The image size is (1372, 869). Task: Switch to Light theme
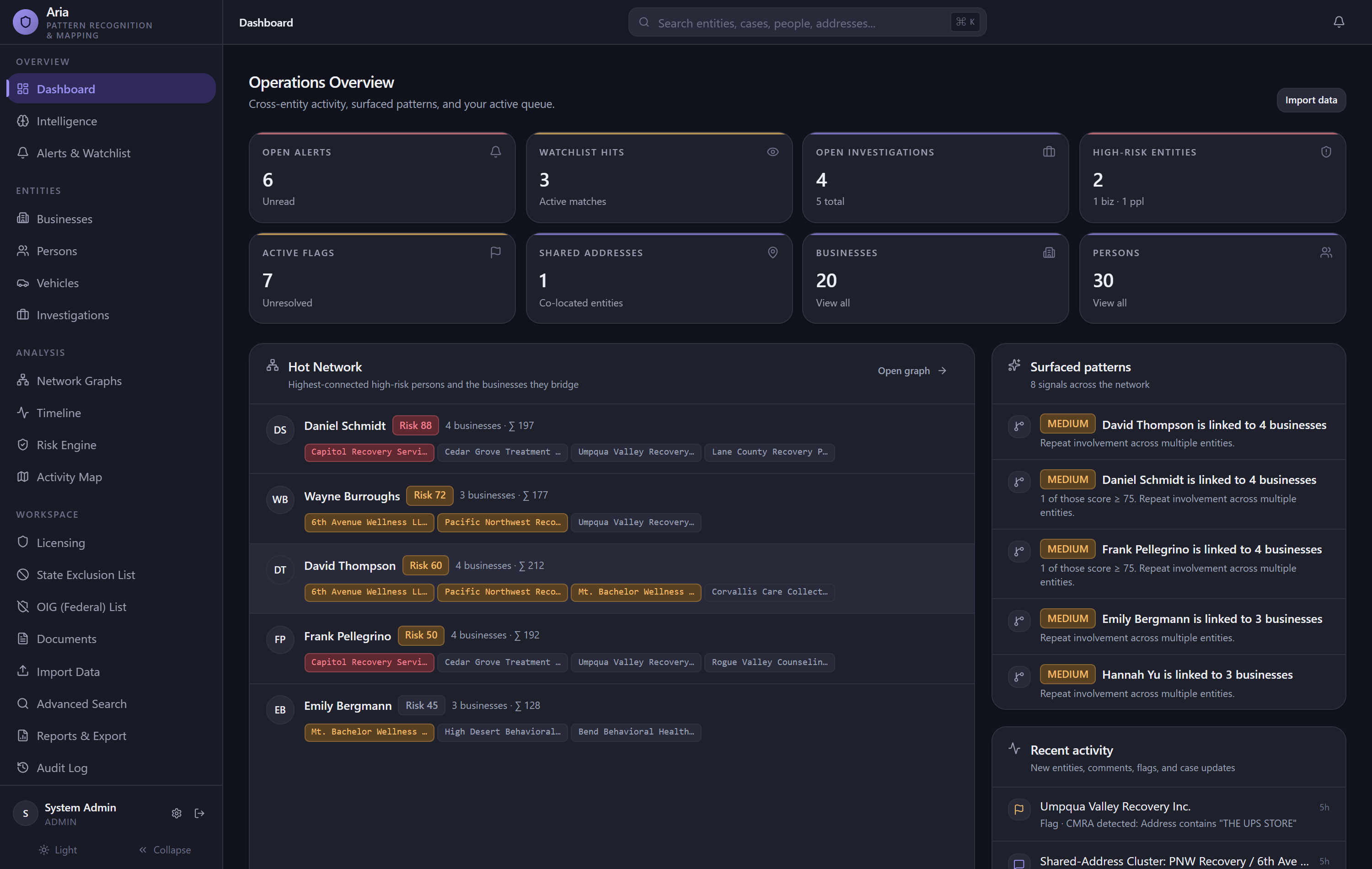pos(58,850)
